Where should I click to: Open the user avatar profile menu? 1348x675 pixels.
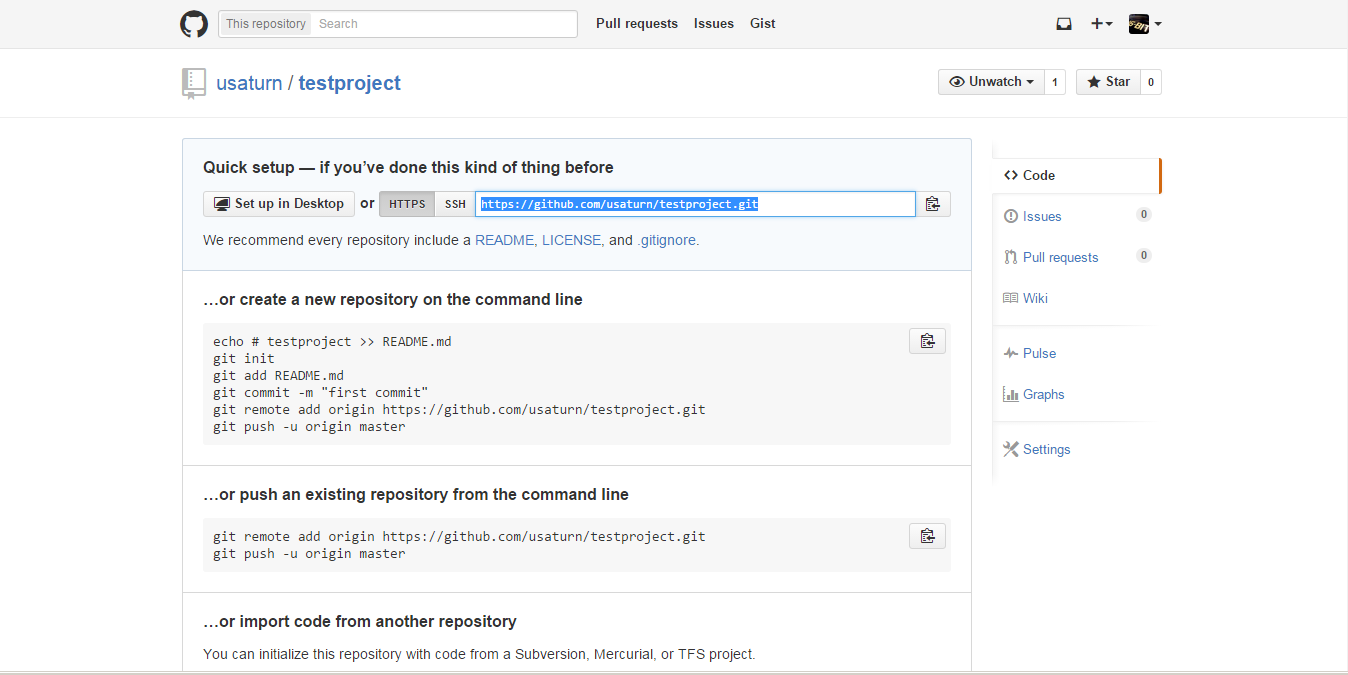(x=1145, y=24)
